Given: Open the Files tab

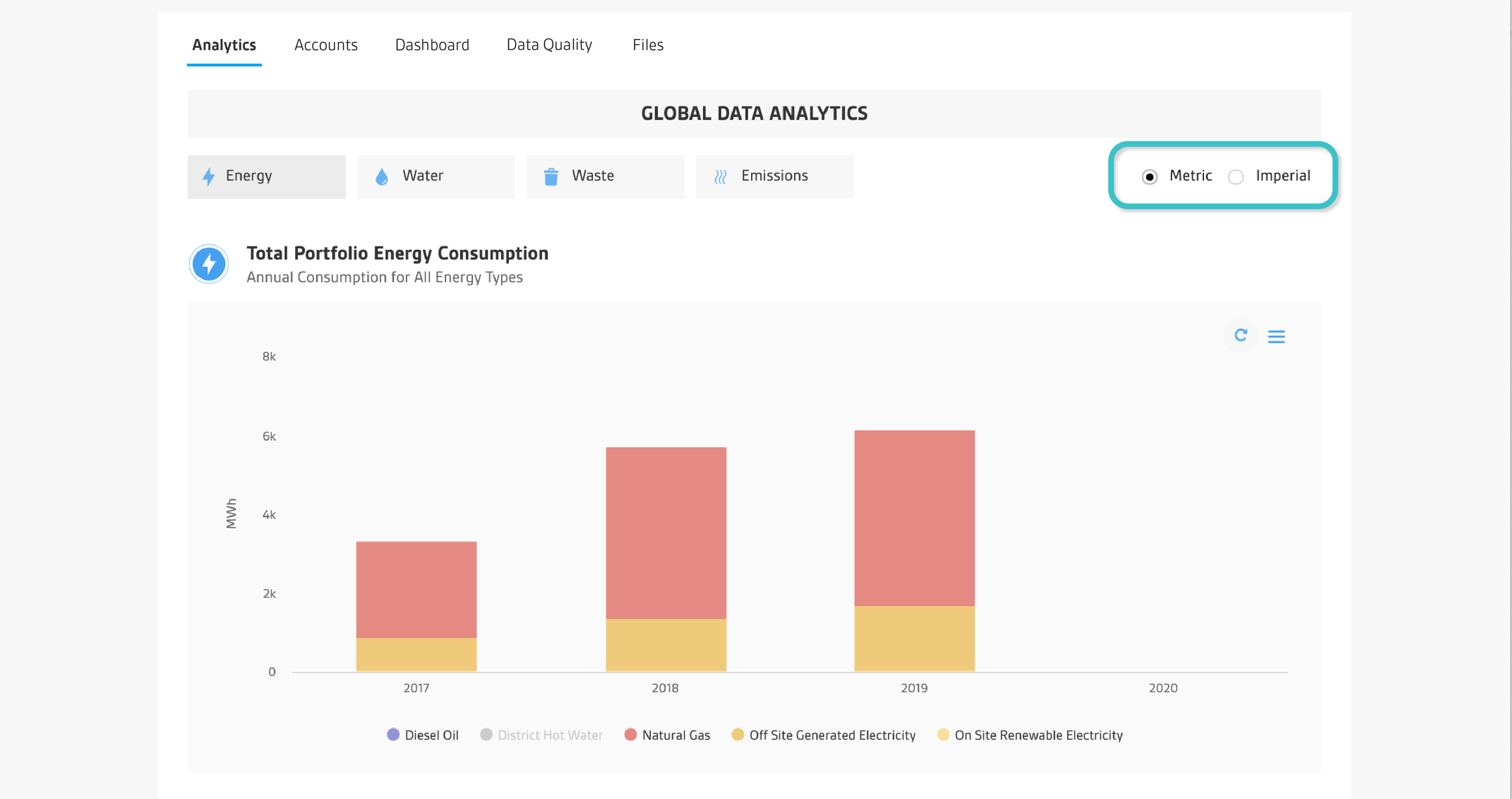Looking at the screenshot, I should coord(647,45).
